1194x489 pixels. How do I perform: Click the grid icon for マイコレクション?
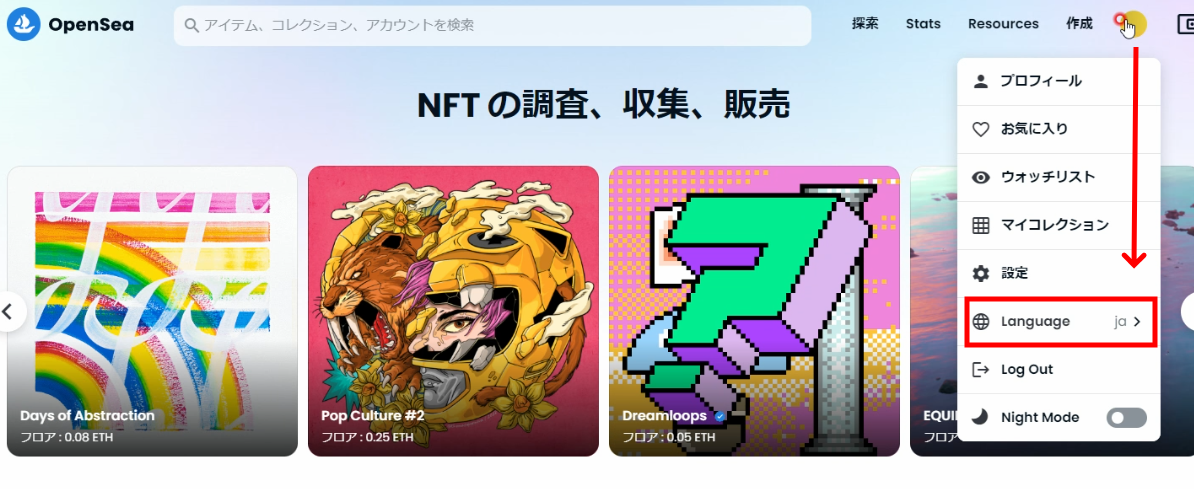point(981,225)
